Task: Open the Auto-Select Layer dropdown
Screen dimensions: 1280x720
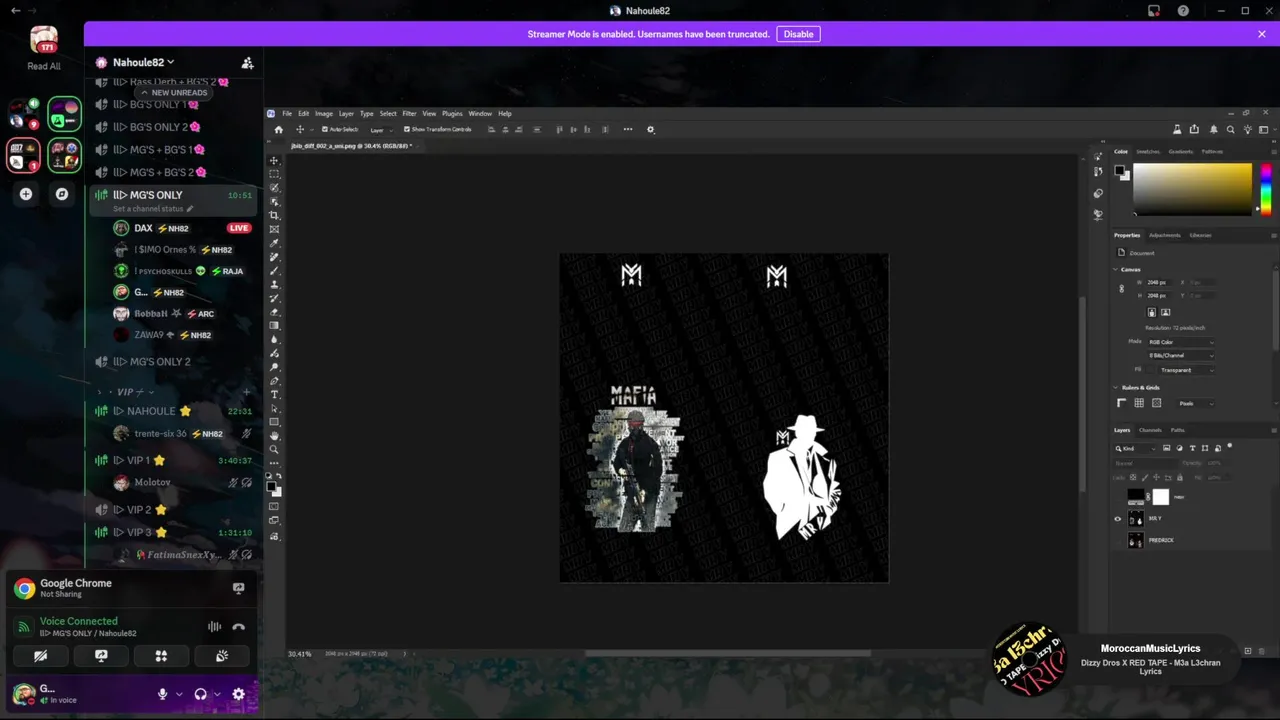Action: [383, 129]
